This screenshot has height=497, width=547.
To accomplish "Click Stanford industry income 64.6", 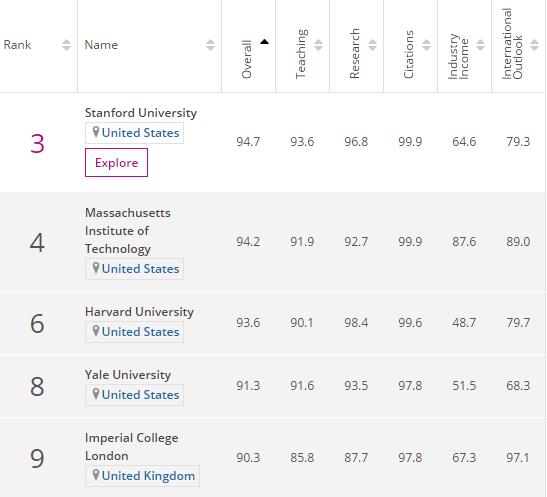I will point(464,142).
